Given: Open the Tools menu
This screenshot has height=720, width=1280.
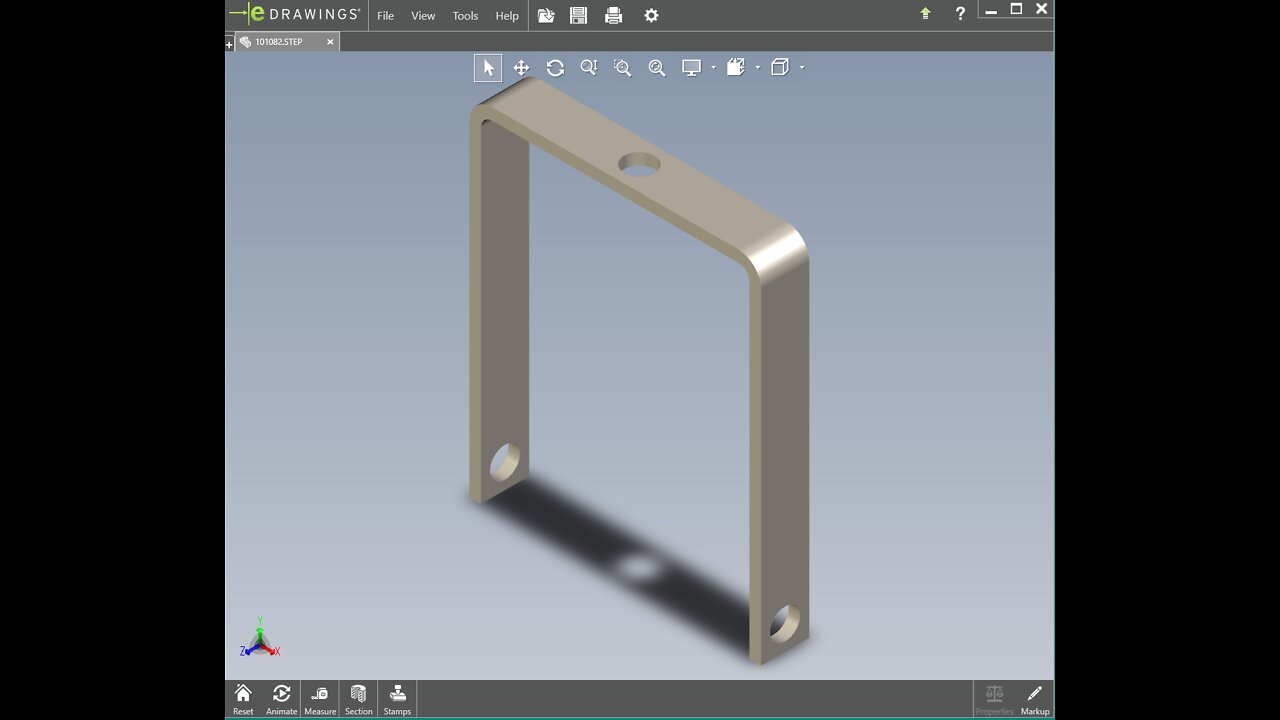Looking at the screenshot, I should point(465,16).
